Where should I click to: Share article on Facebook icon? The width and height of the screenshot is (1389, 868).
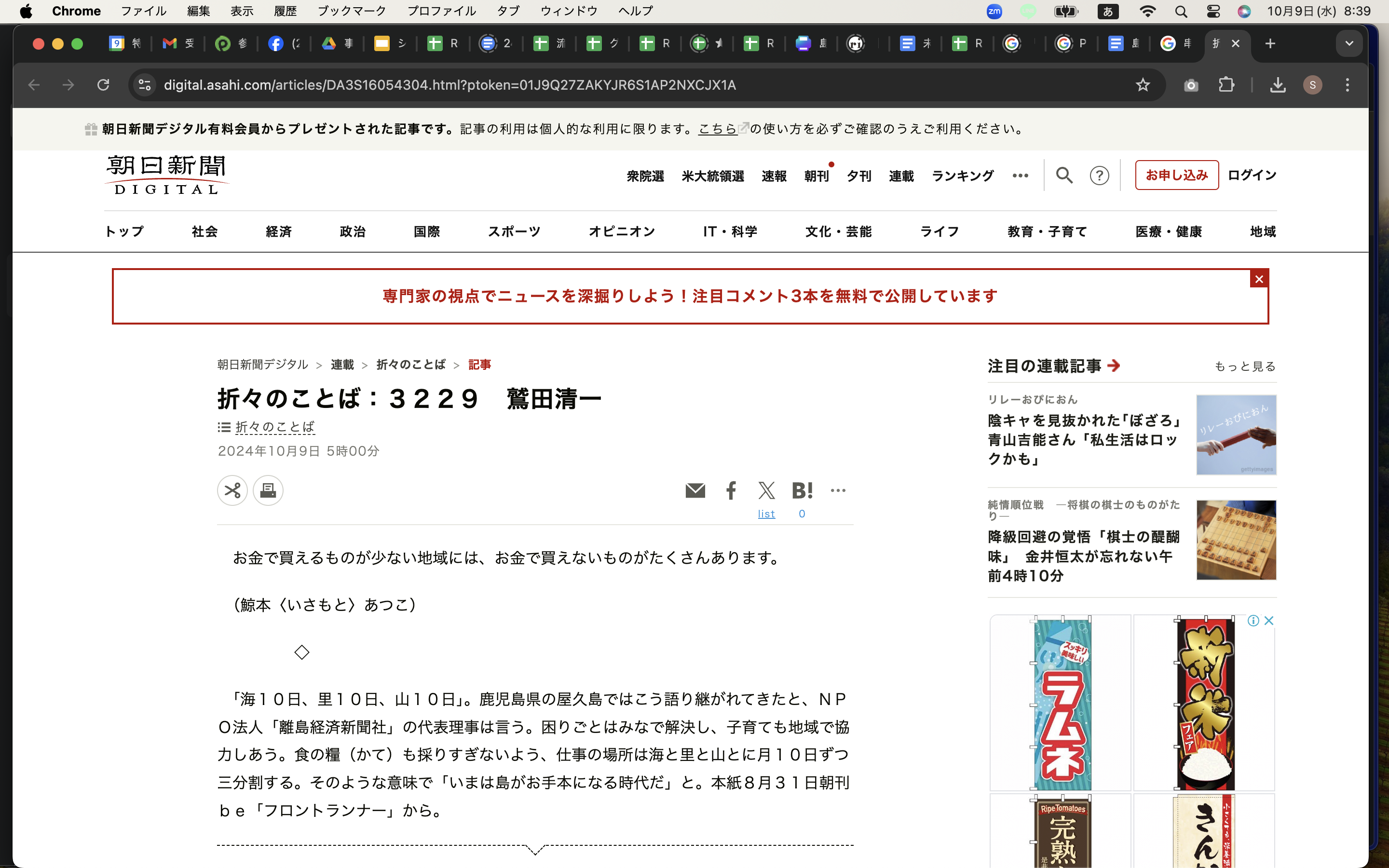pyautogui.click(x=731, y=490)
